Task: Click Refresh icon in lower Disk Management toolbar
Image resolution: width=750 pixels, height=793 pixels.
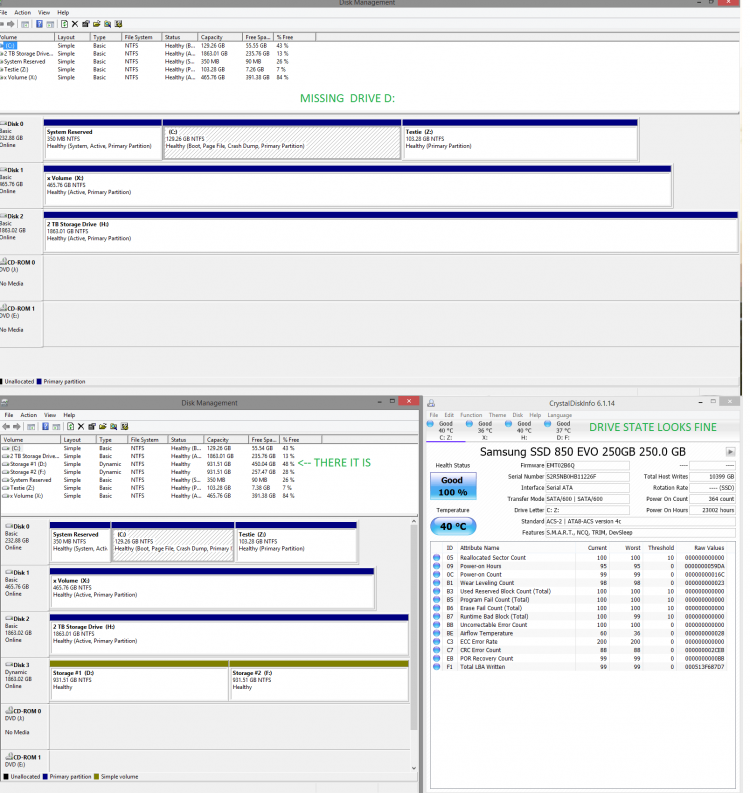Action: (x=70, y=426)
